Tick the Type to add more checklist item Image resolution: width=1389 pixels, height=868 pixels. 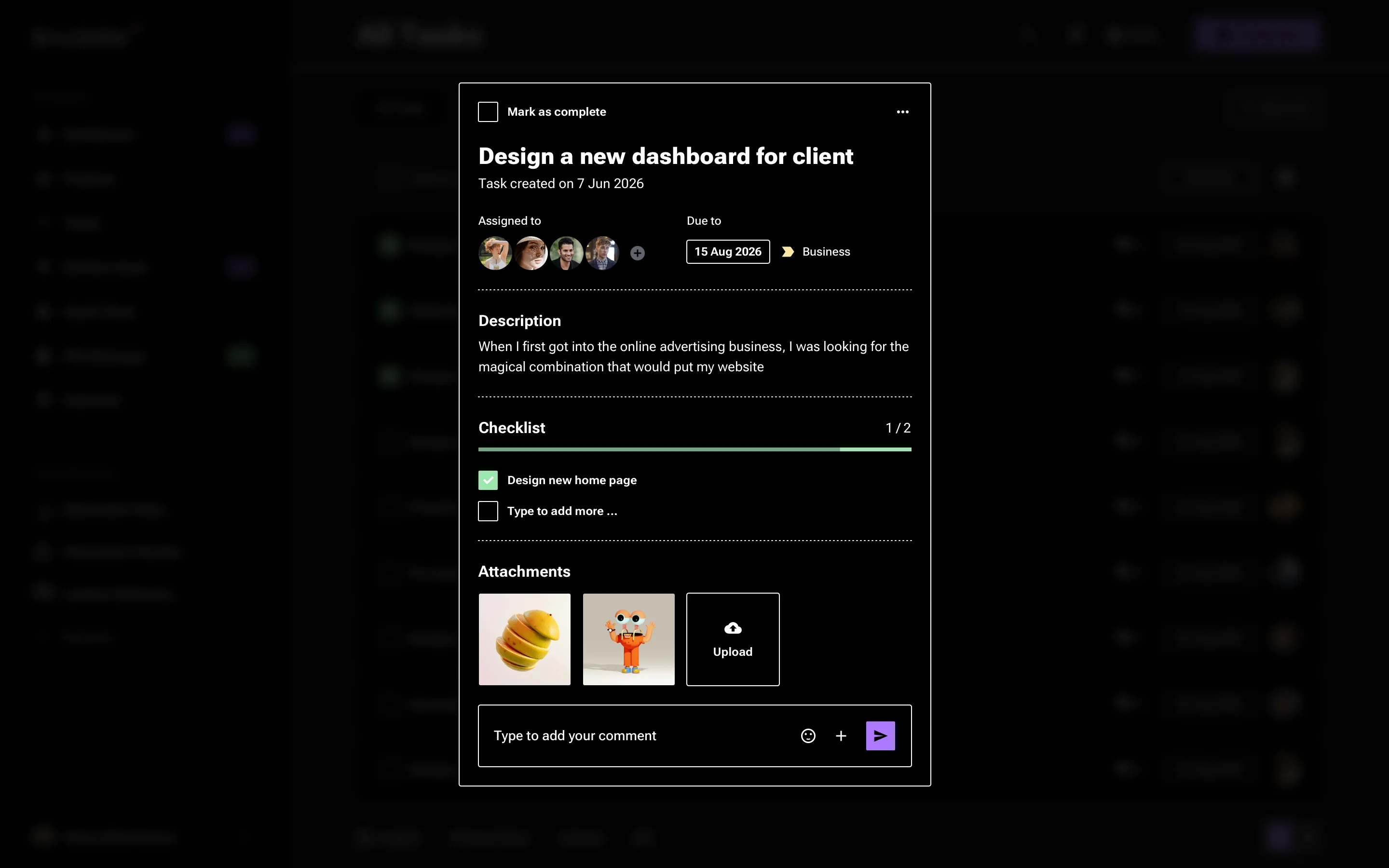pyautogui.click(x=487, y=510)
